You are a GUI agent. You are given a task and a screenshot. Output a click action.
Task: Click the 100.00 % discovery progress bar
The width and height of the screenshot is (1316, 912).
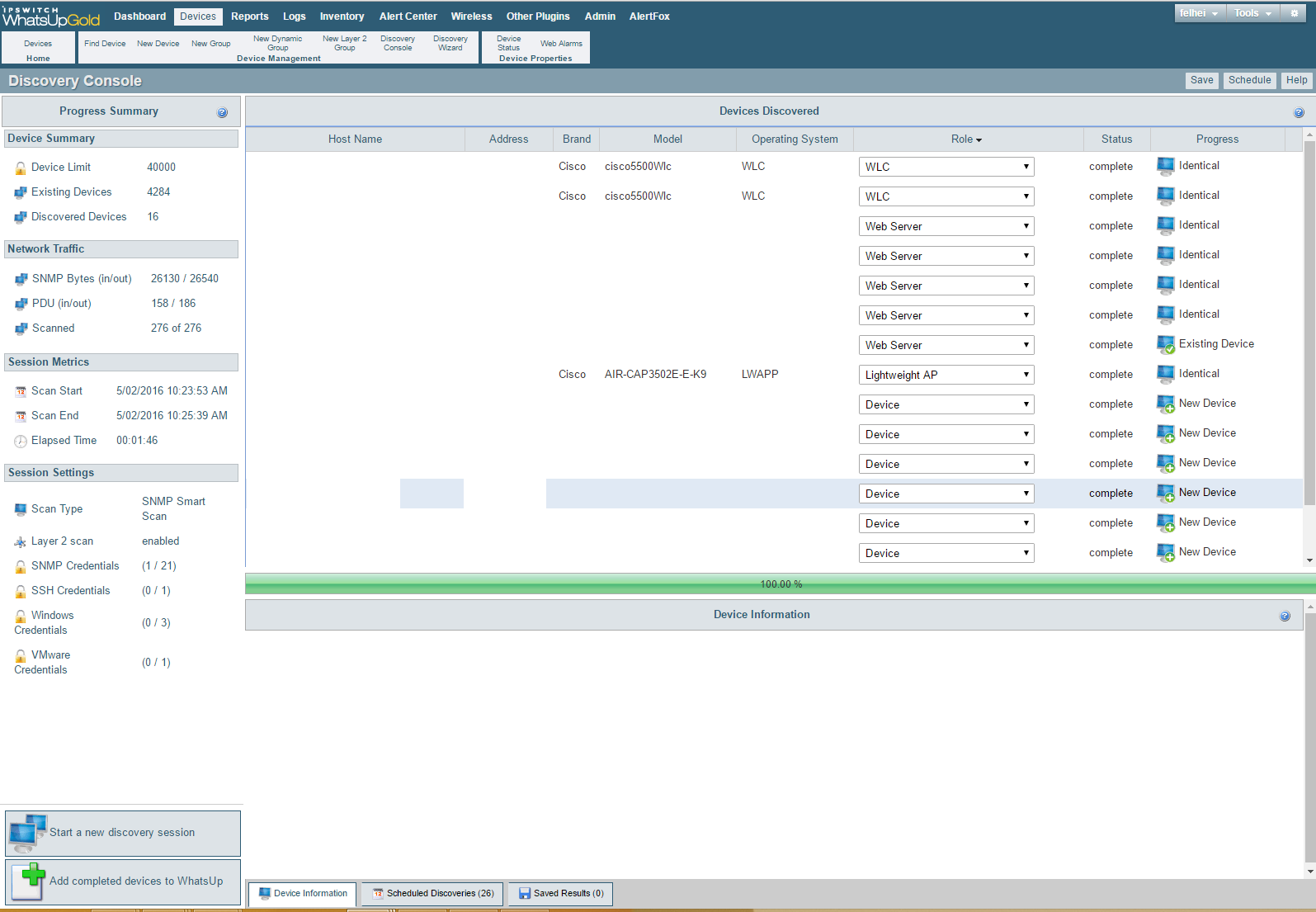tap(781, 584)
